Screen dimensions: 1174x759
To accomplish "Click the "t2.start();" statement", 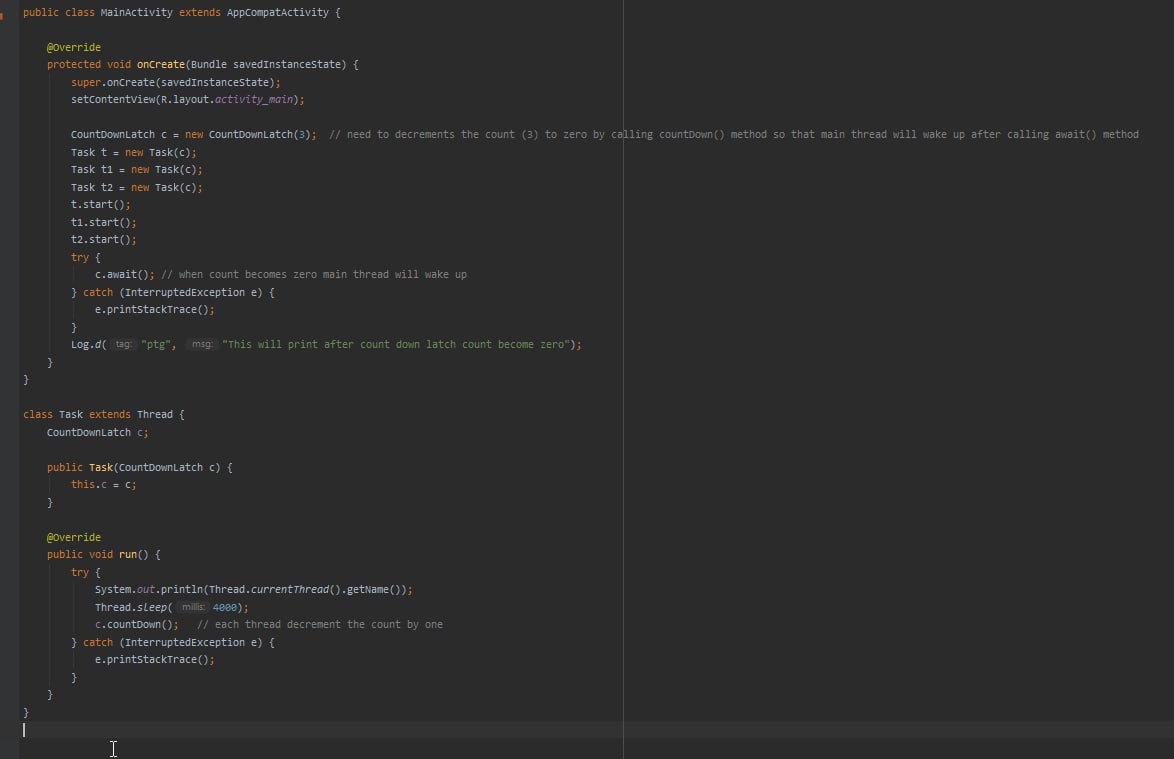I will [103, 240].
